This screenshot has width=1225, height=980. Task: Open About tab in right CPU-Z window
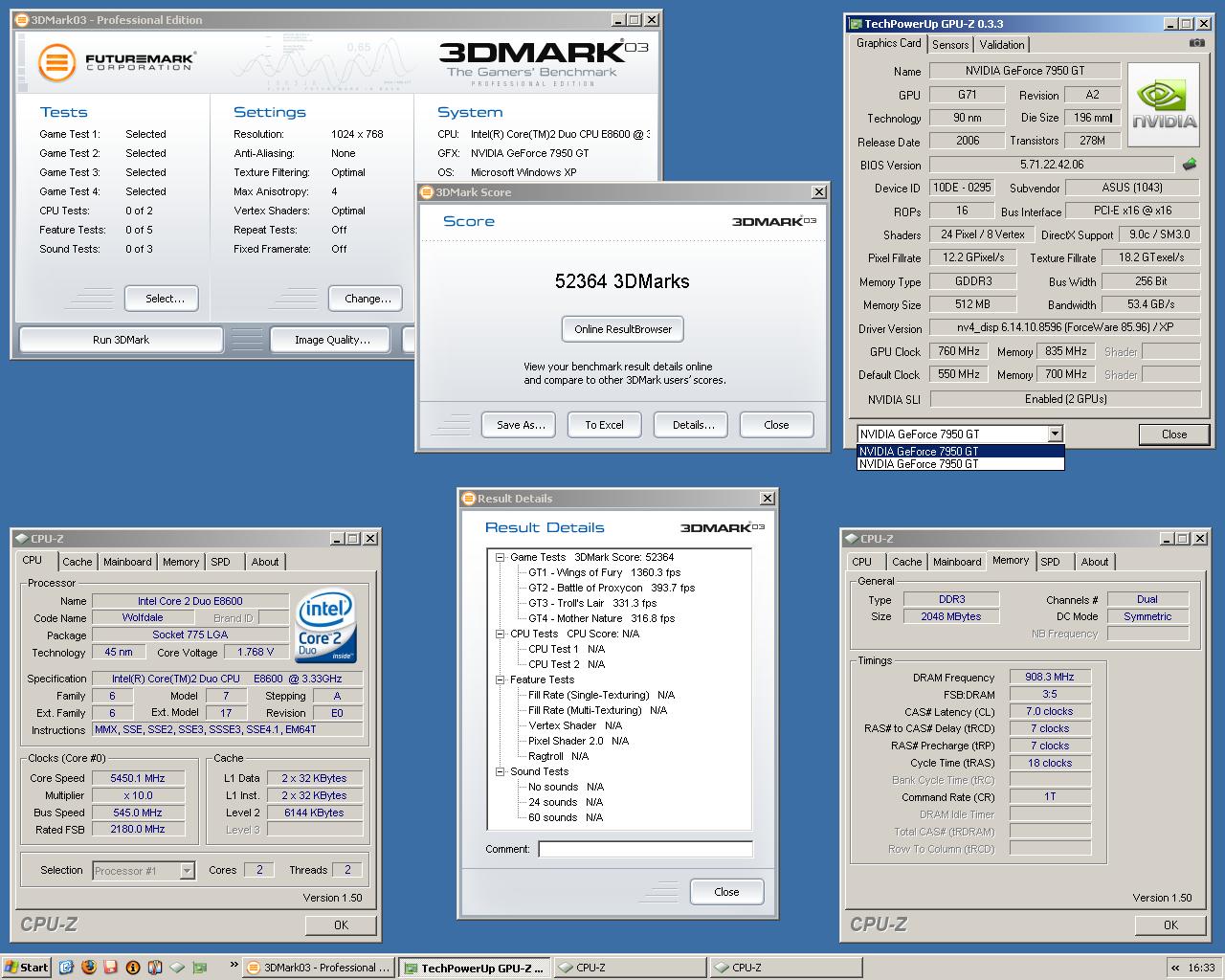point(1095,562)
